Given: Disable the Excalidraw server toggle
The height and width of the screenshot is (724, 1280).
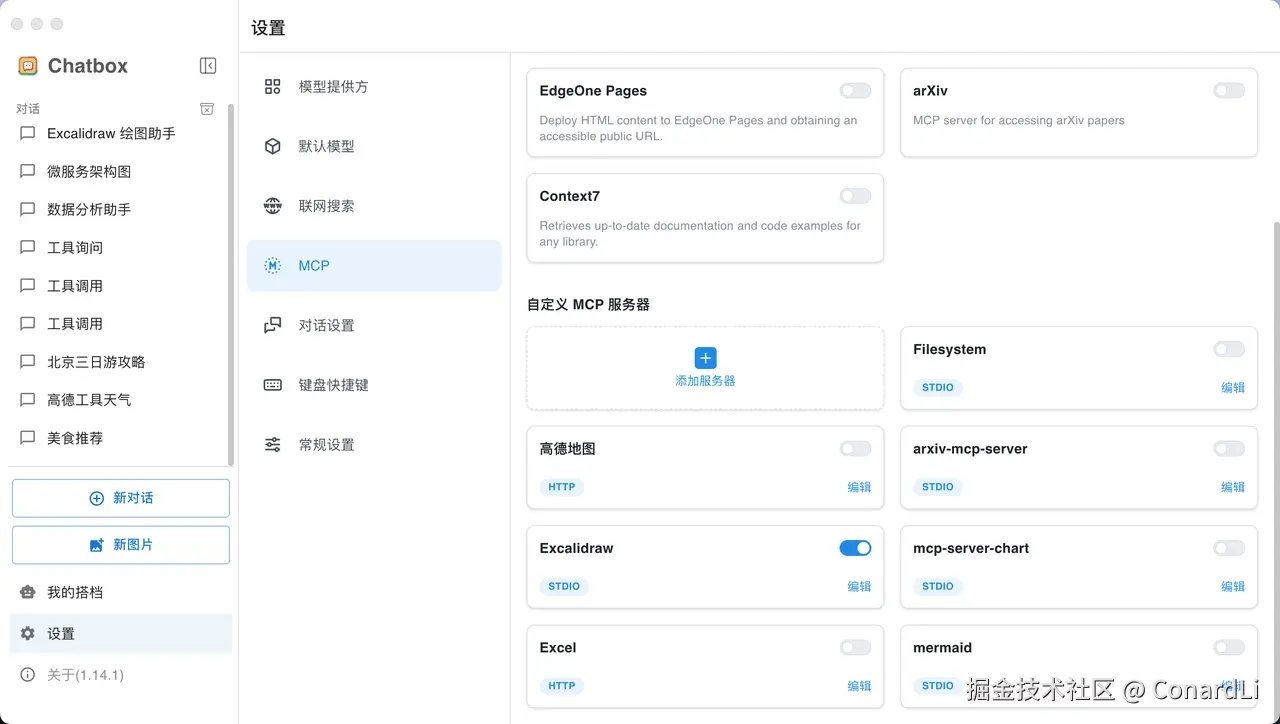Looking at the screenshot, I should [855, 548].
